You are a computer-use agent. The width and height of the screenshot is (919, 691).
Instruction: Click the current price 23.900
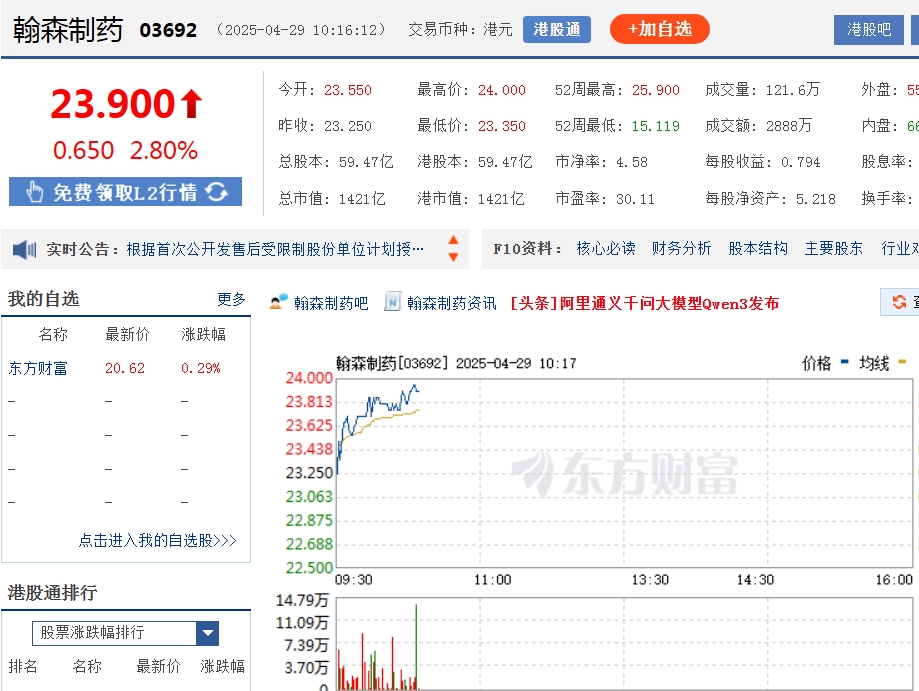click(x=113, y=104)
